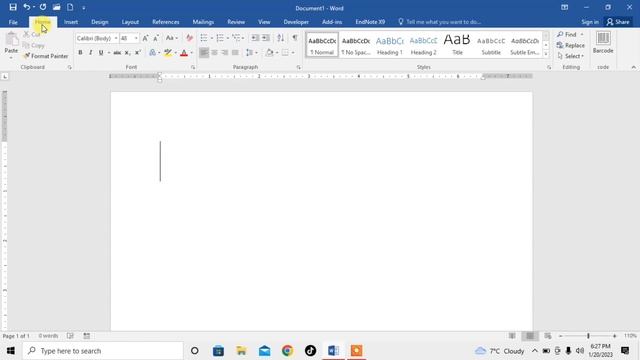Toggle Subscript formatting
640x360 pixels.
pyautogui.click(x=127, y=52)
